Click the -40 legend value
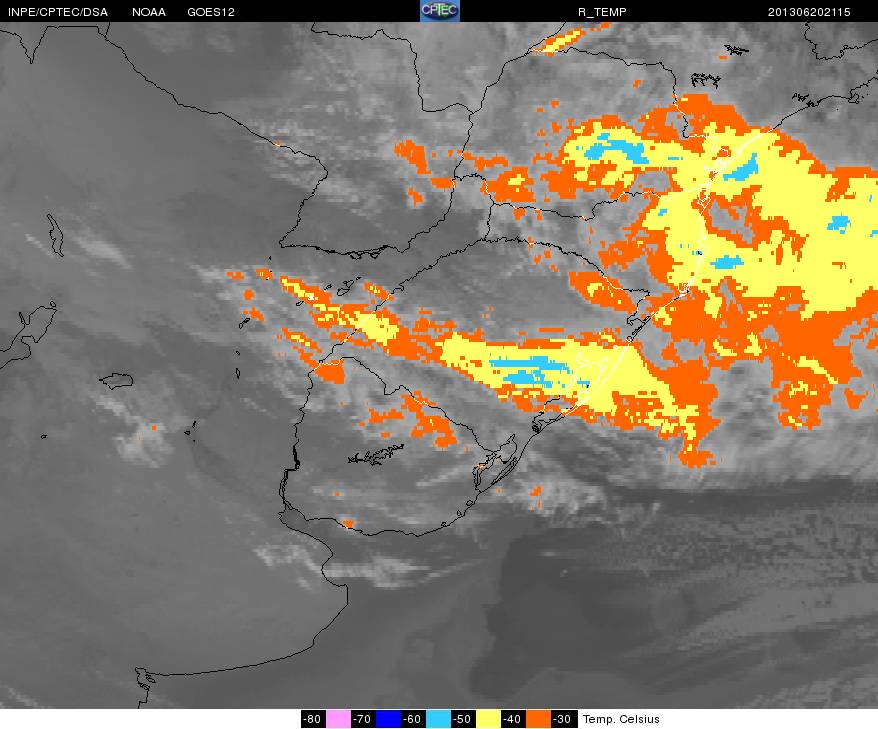Image resolution: width=878 pixels, height=729 pixels. 513,719
